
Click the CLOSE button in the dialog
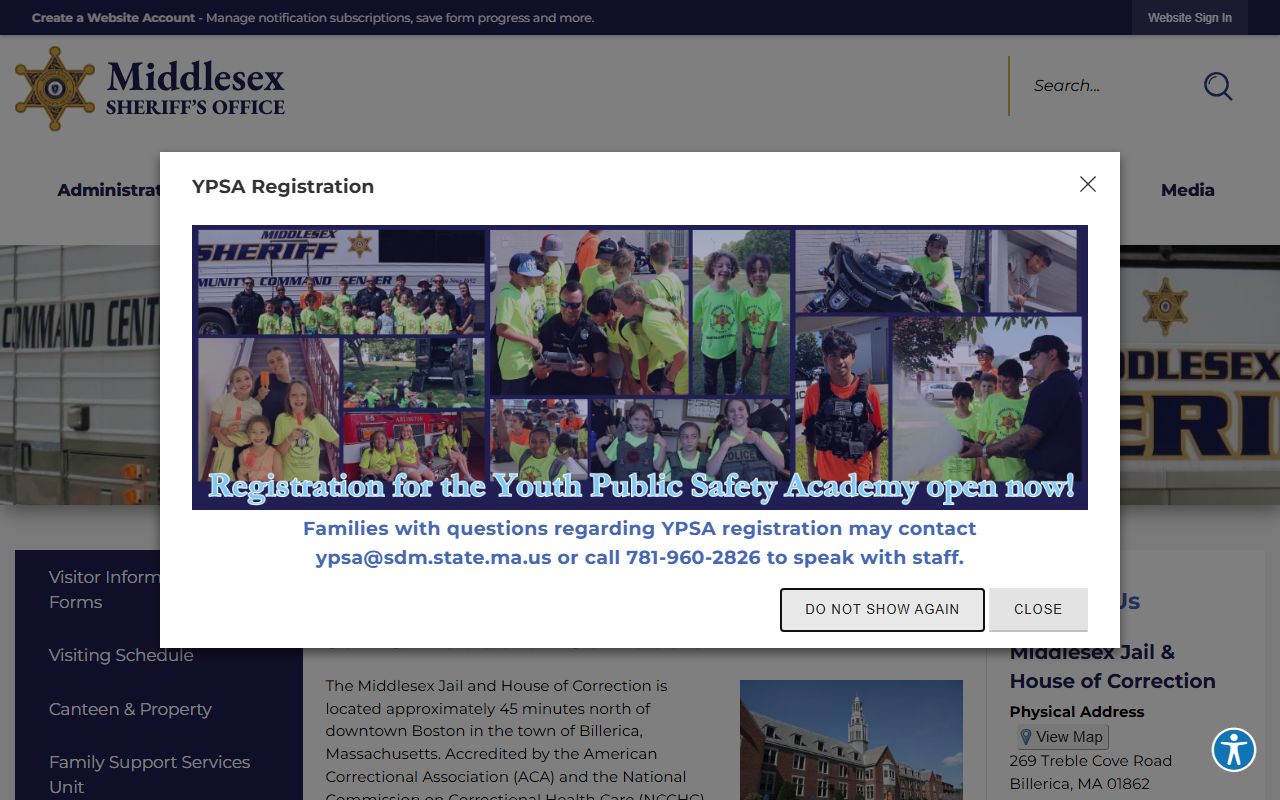click(x=1038, y=609)
